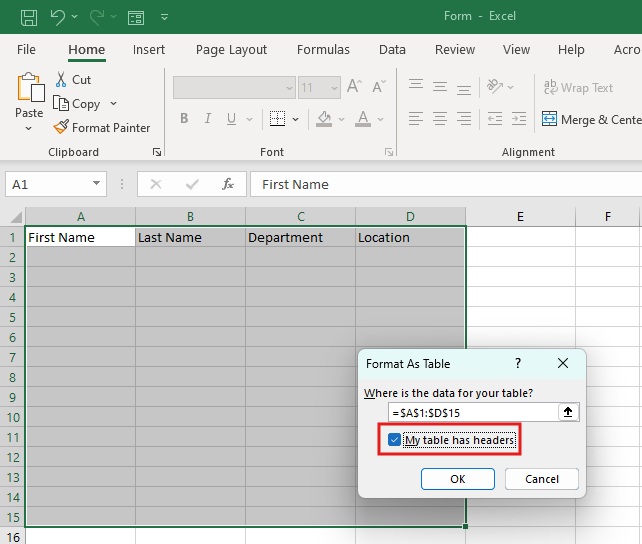Click the Save icon in the title bar
The image size is (642, 544).
pyautogui.click(x=29, y=18)
